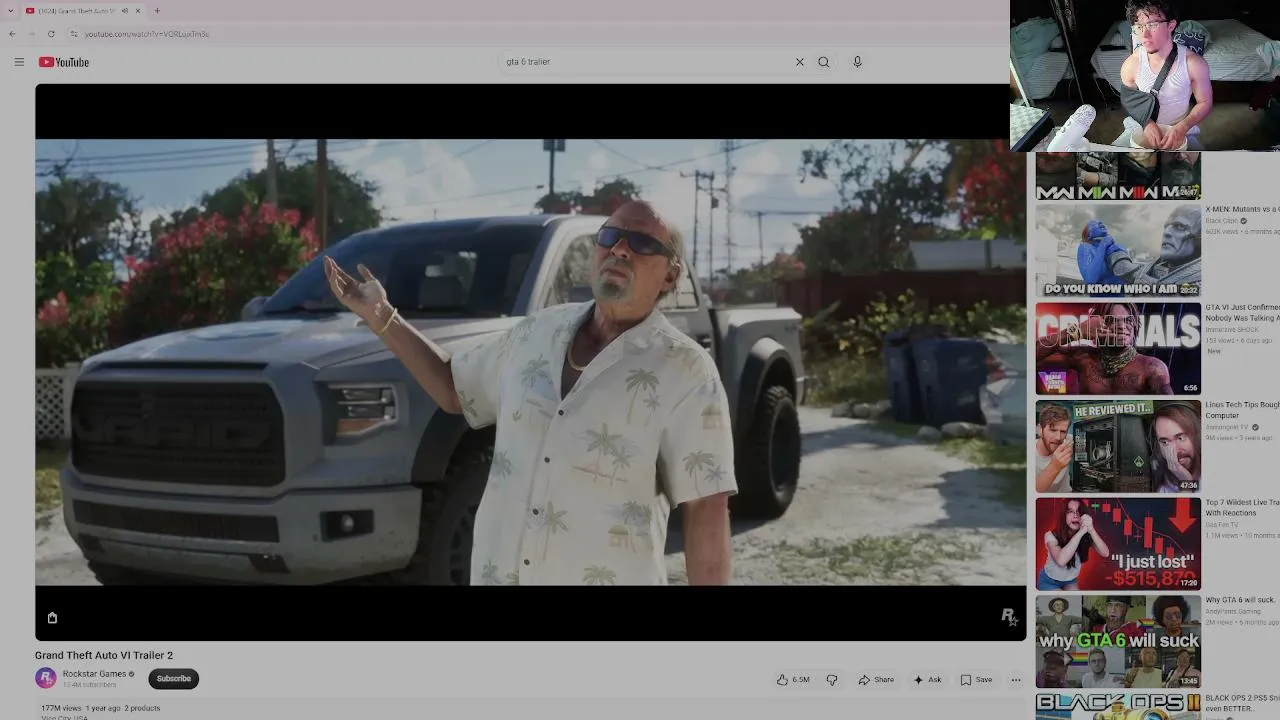Open the Black Ops 2 thumbnail
Image resolution: width=1280 pixels, height=720 pixels.
pos(1118,707)
